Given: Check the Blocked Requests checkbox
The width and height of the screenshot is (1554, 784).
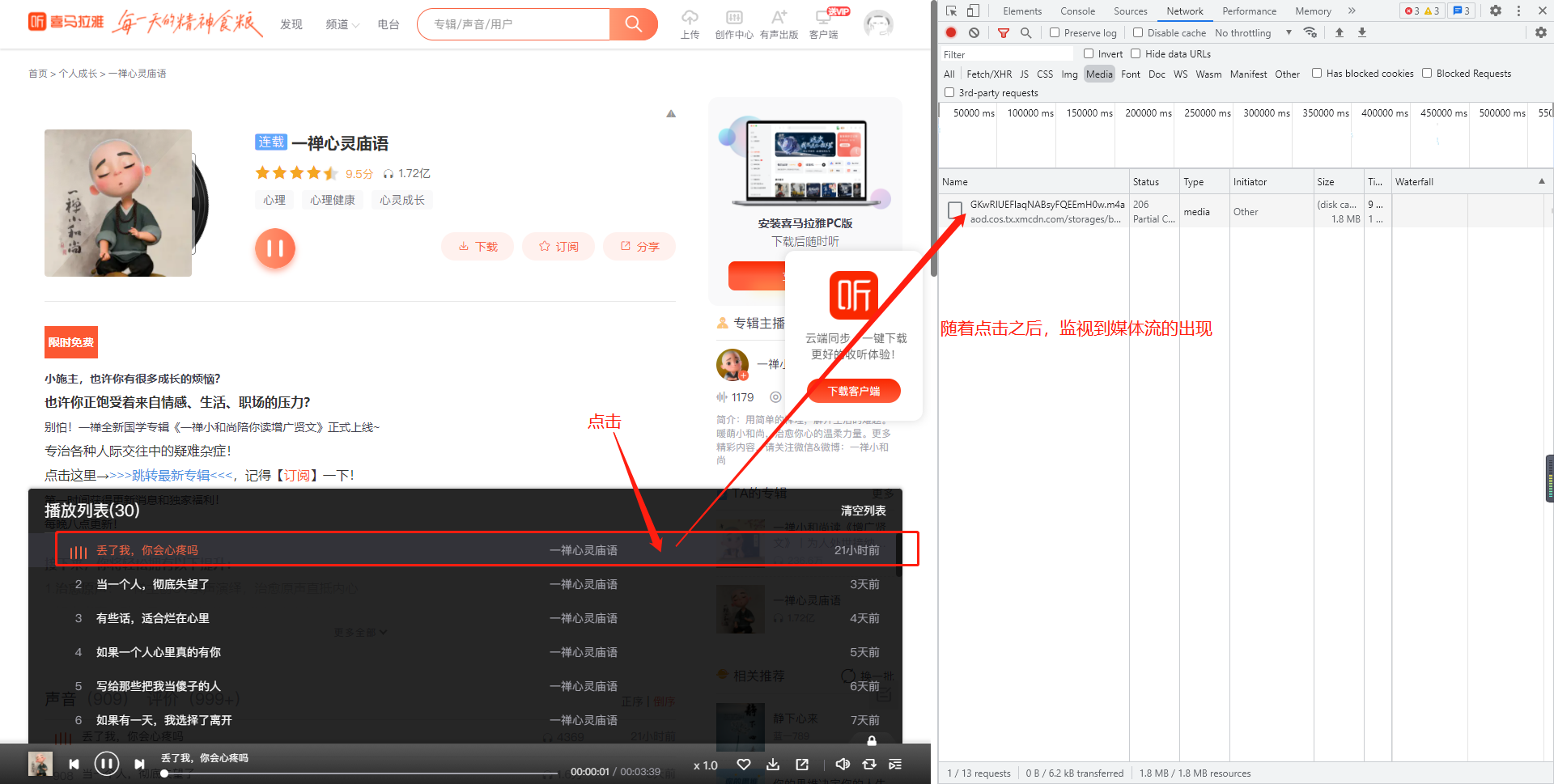Looking at the screenshot, I should click(x=1427, y=73).
